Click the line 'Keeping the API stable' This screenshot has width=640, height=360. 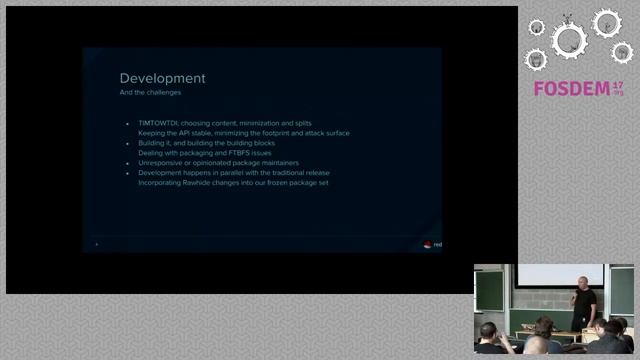(x=244, y=133)
